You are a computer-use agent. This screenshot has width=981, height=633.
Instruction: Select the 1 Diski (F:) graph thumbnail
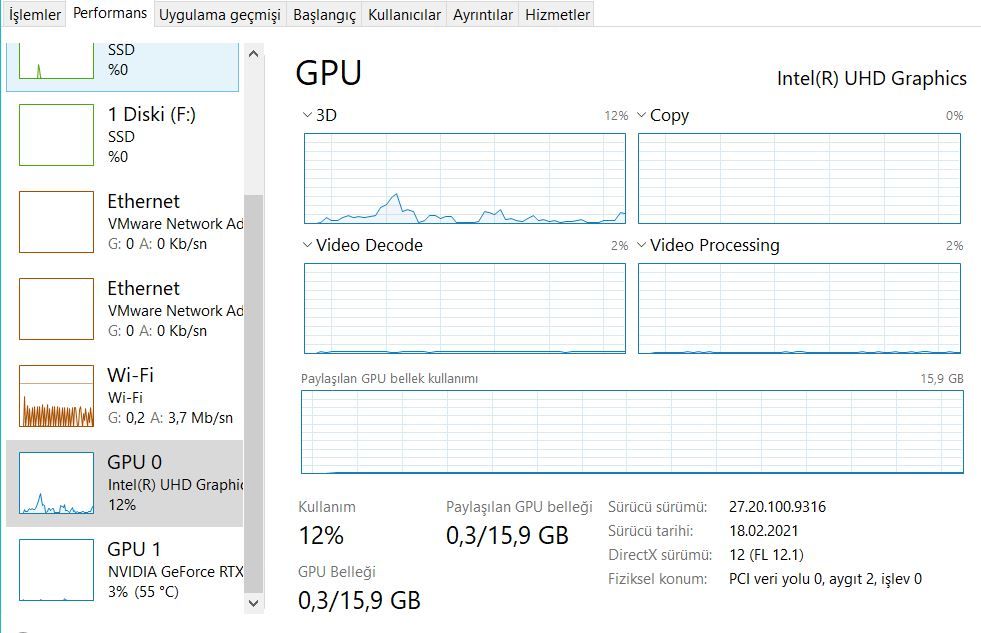click(x=56, y=135)
